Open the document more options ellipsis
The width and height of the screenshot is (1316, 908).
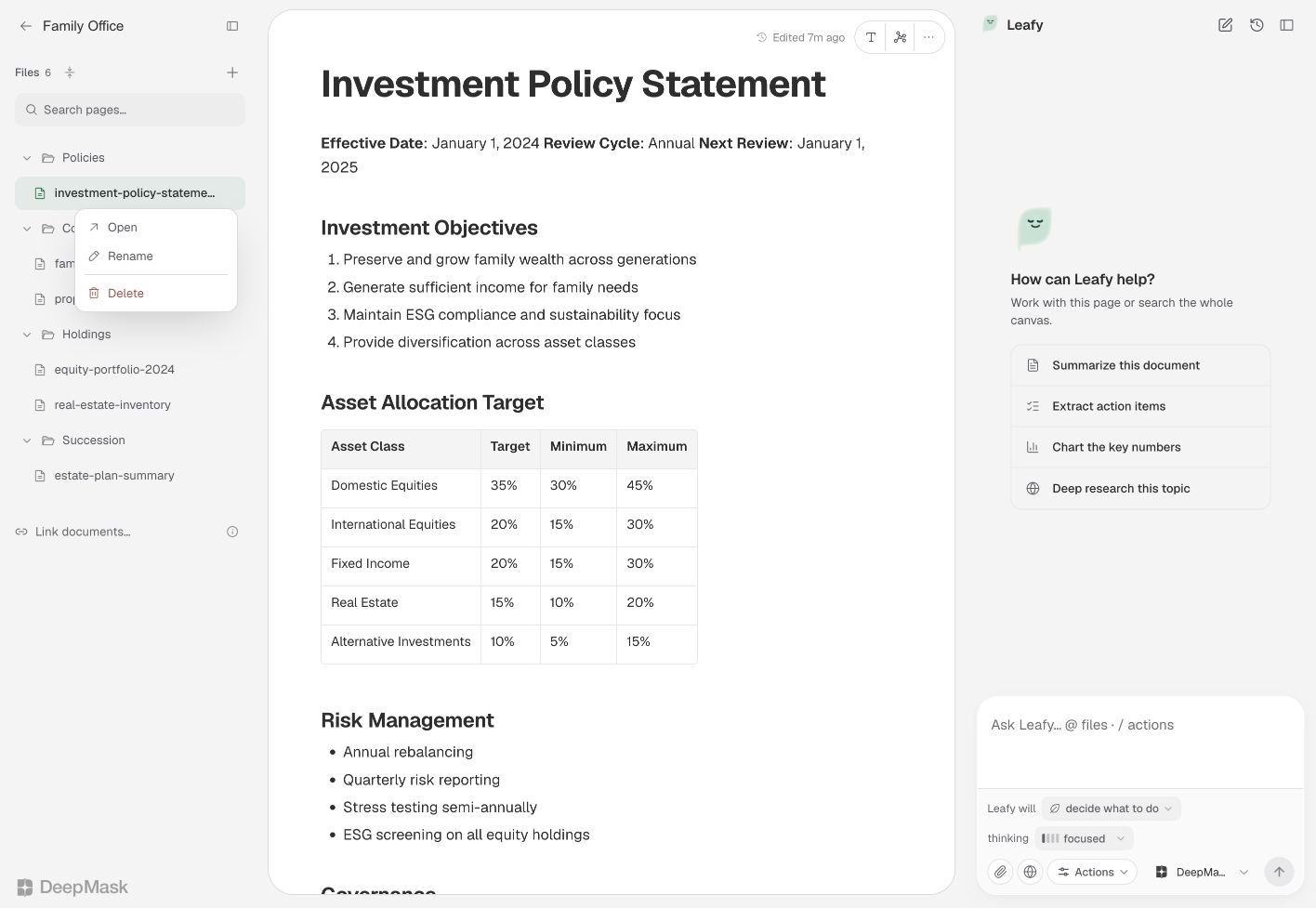[x=928, y=37]
